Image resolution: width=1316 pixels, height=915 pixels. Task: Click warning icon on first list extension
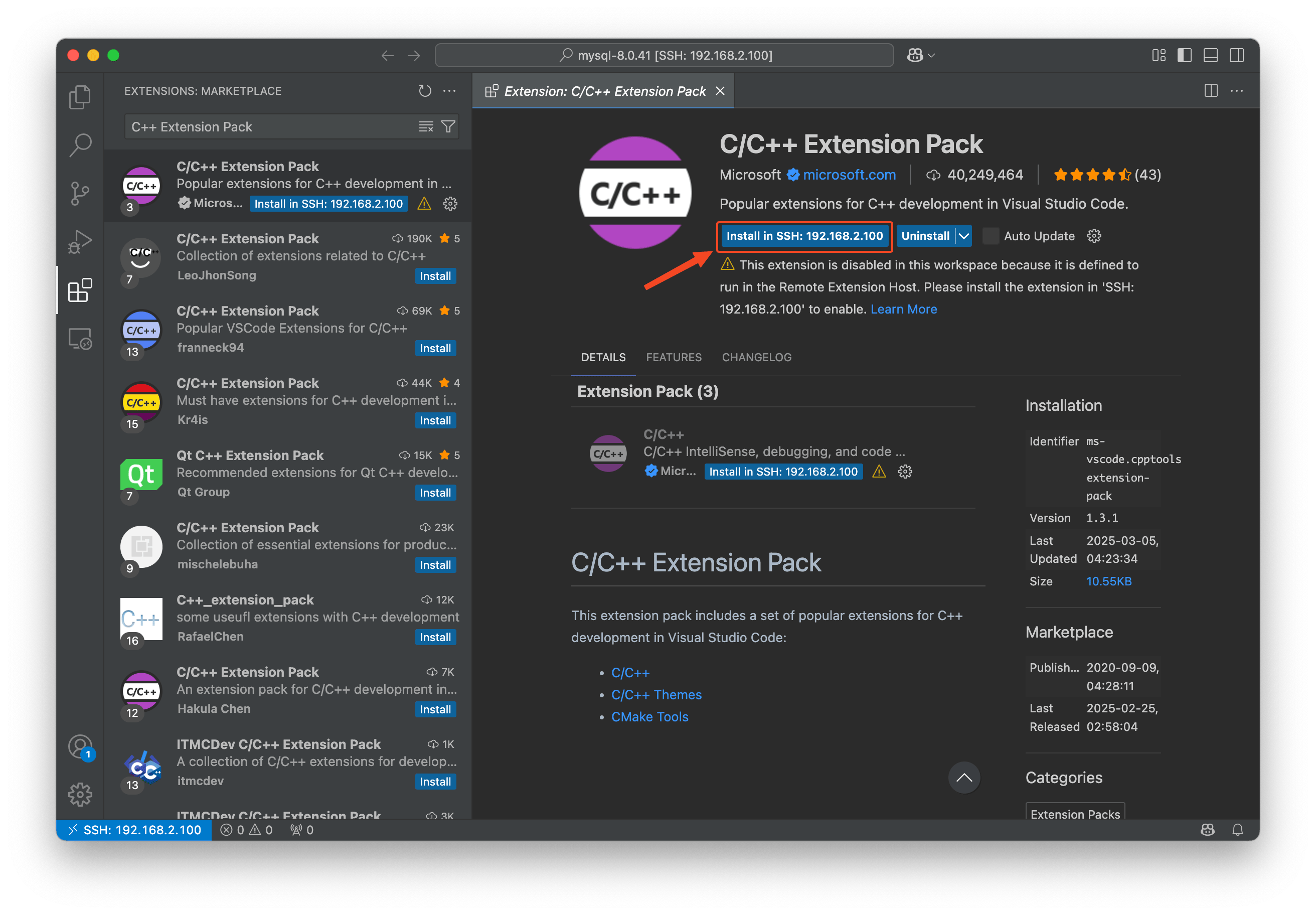424,204
